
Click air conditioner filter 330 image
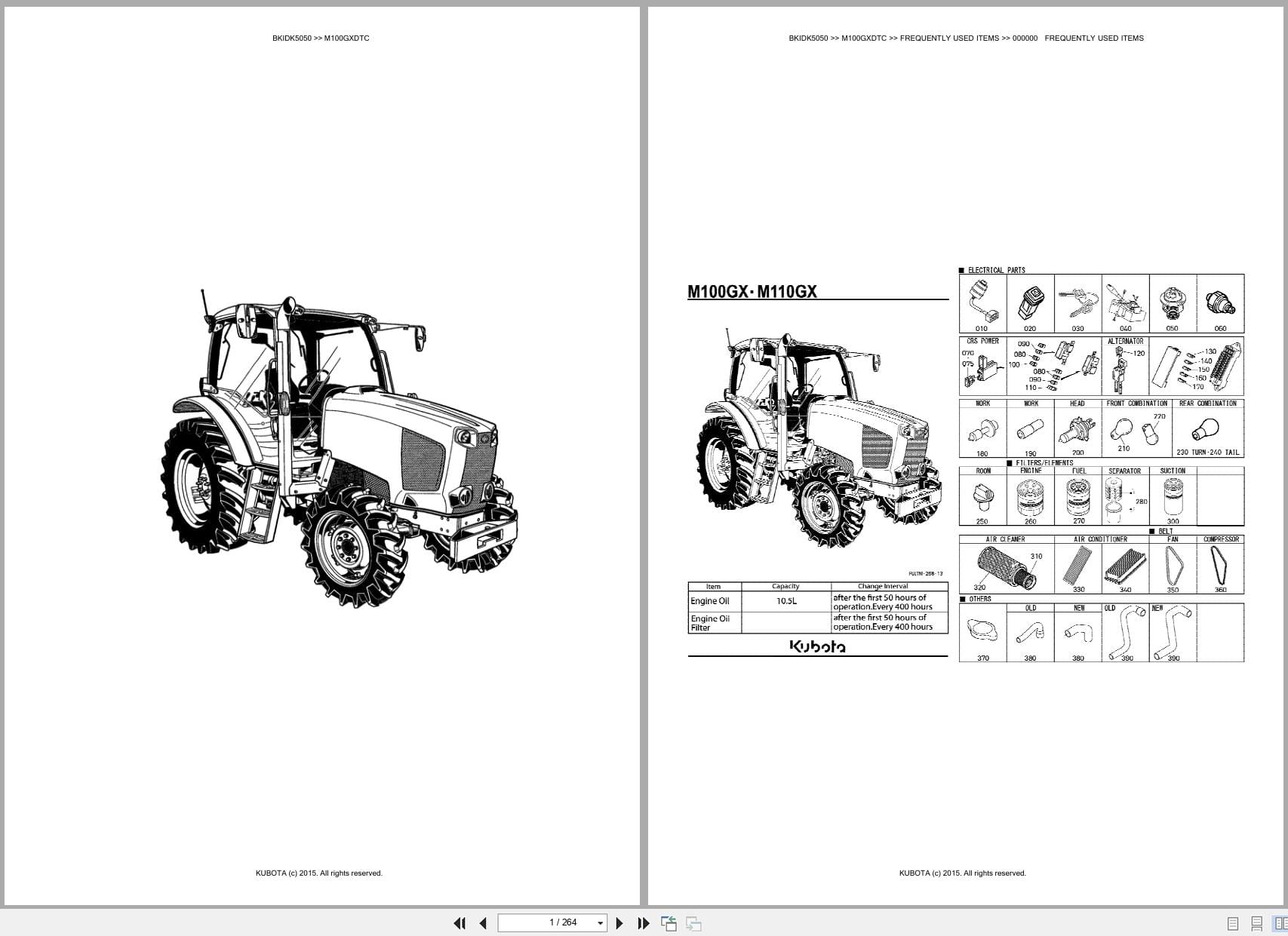(x=1077, y=566)
